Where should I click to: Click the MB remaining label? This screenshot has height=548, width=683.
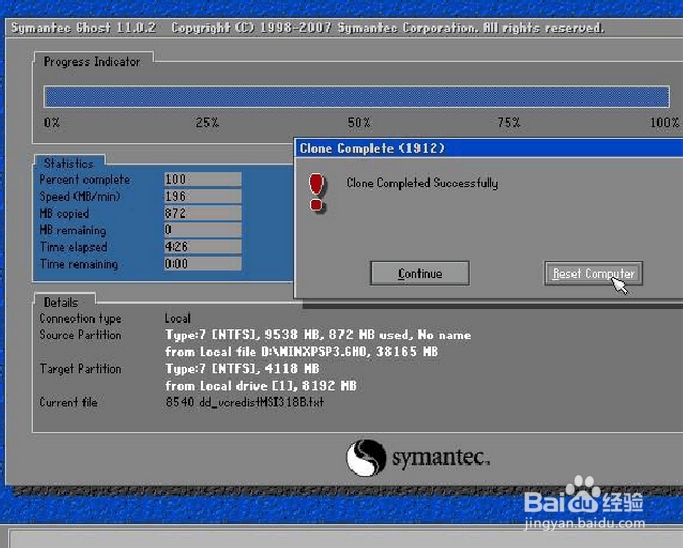[73, 230]
